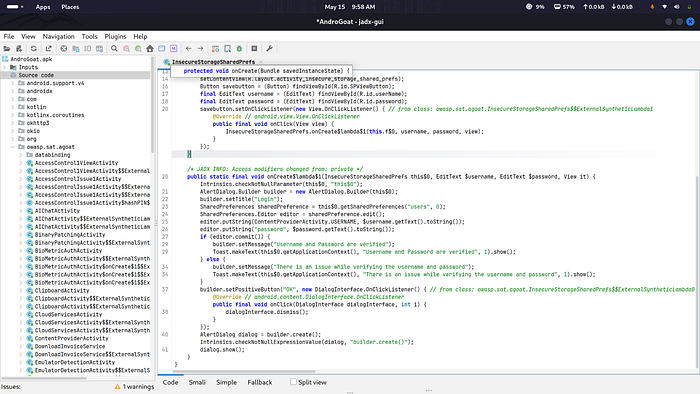Open the File menu
The image size is (700, 394).
(9, 37)
